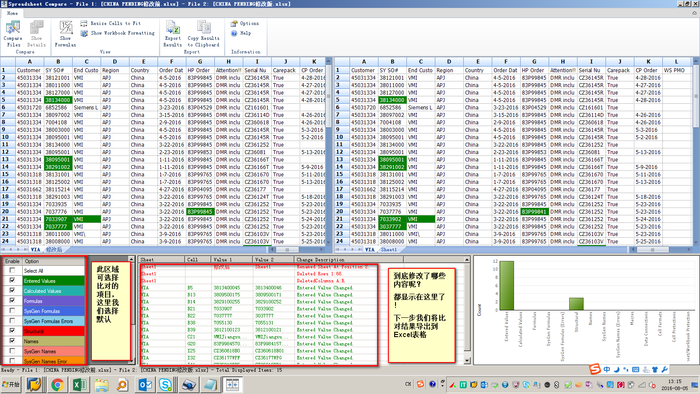The image size is (700, 394).
Task: Open Google Chrome from the taskbar
Action: pyautogui.click(x=57, y=385)
